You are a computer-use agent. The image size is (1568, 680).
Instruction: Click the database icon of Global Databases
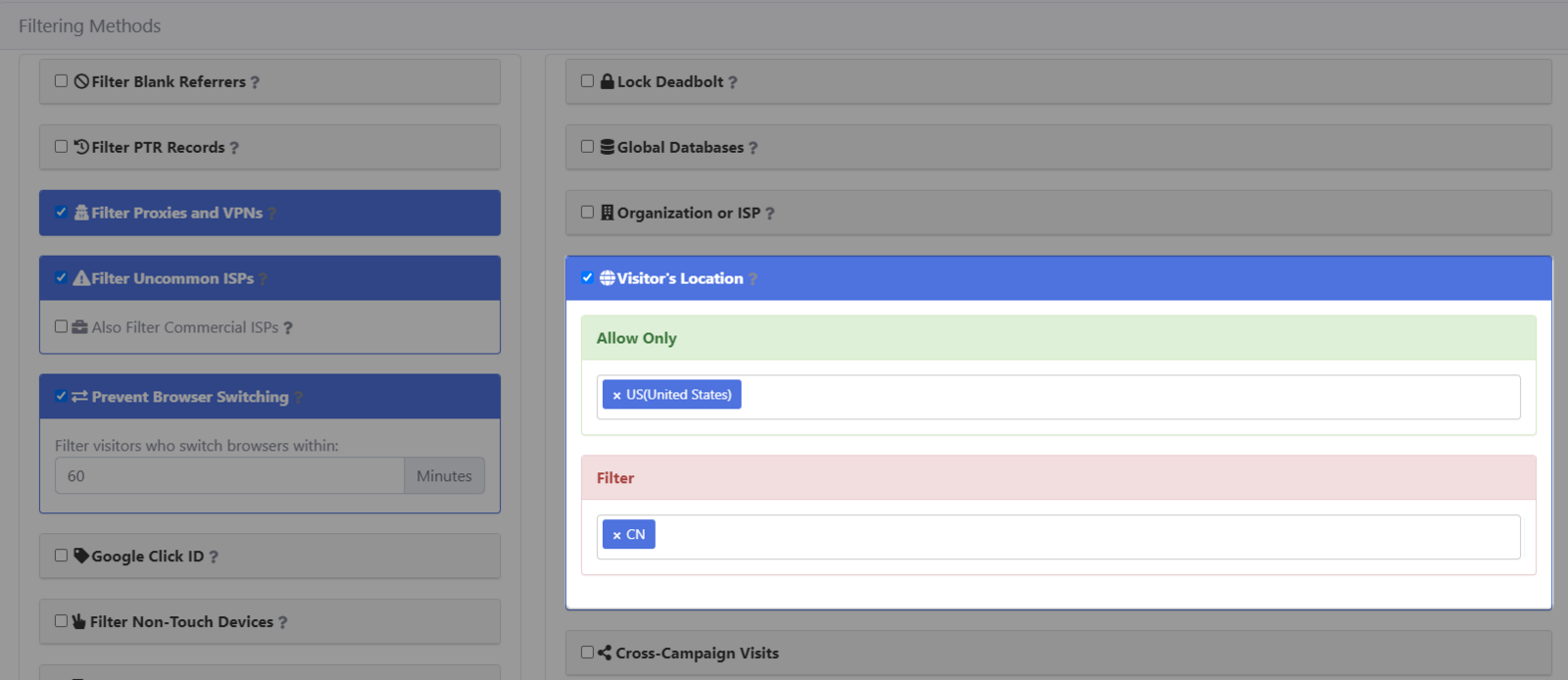coord(608,147)
